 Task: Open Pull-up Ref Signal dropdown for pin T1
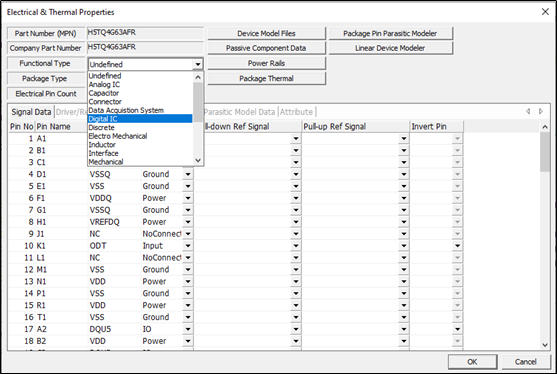point(404,317)
